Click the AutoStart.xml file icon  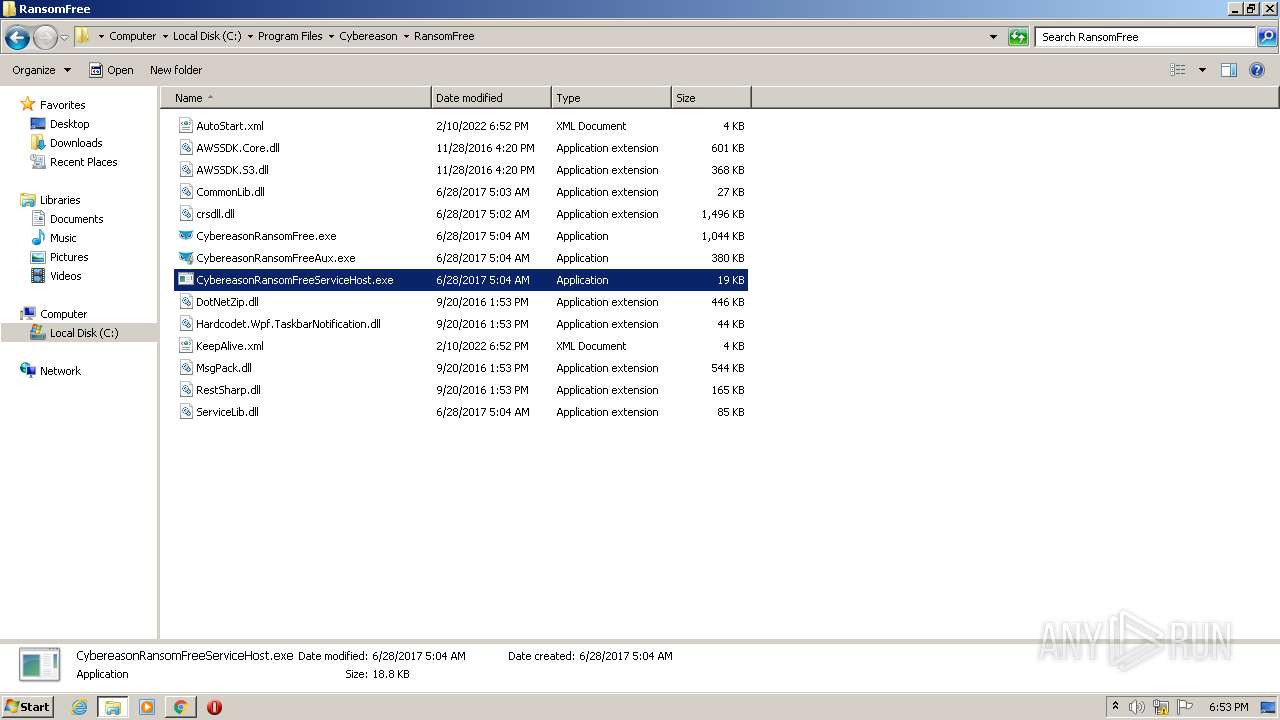click(186, 126)
